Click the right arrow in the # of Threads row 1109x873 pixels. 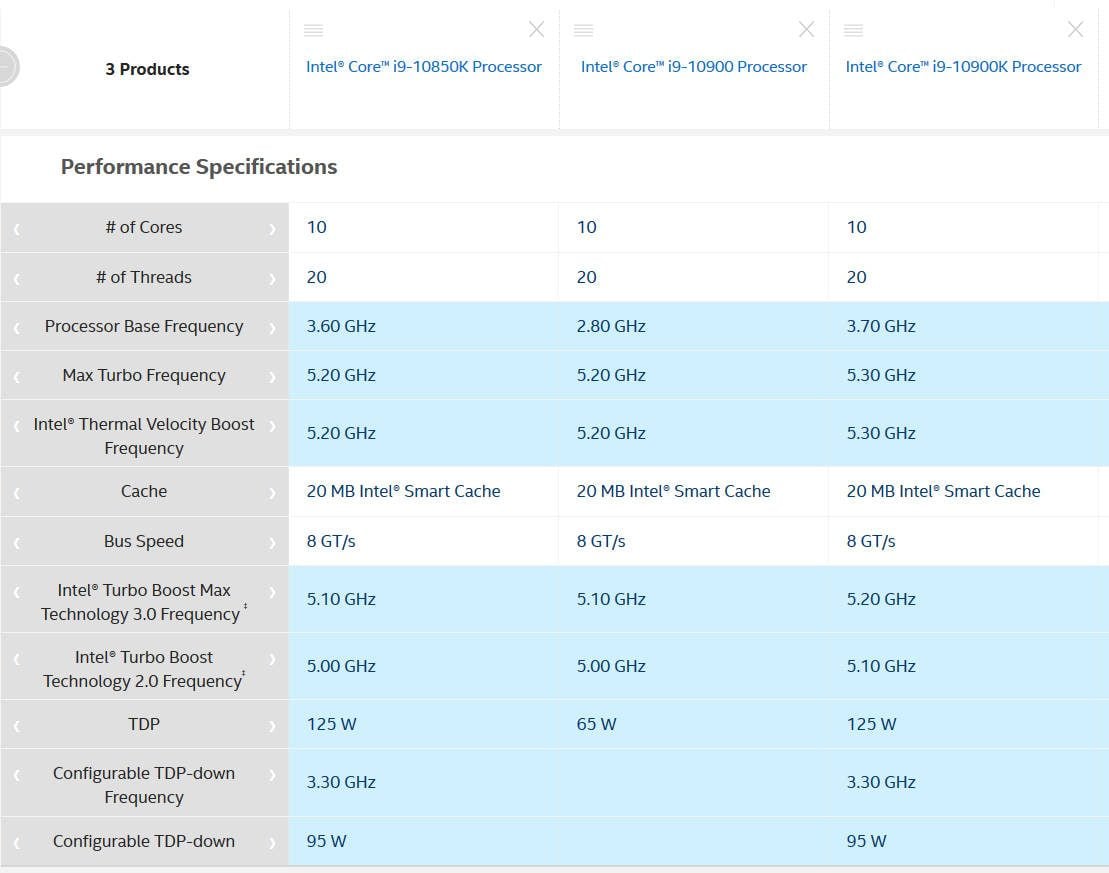click(x=272, y=279)
